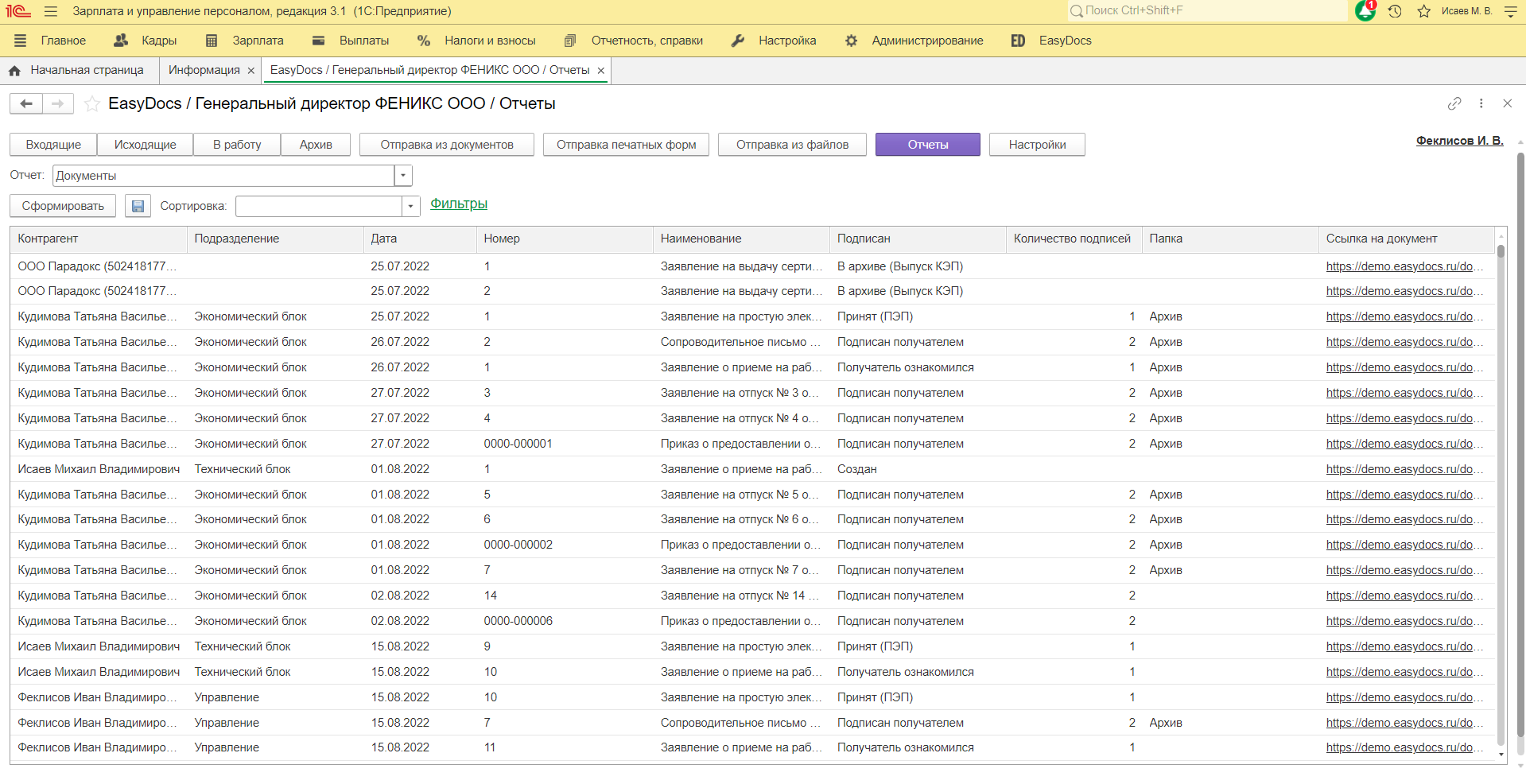This screenshot has height=784, width=1526.
Task: Sort by the Количество подписей column header
Action: pyautogui.click(x=1074, y=239)
